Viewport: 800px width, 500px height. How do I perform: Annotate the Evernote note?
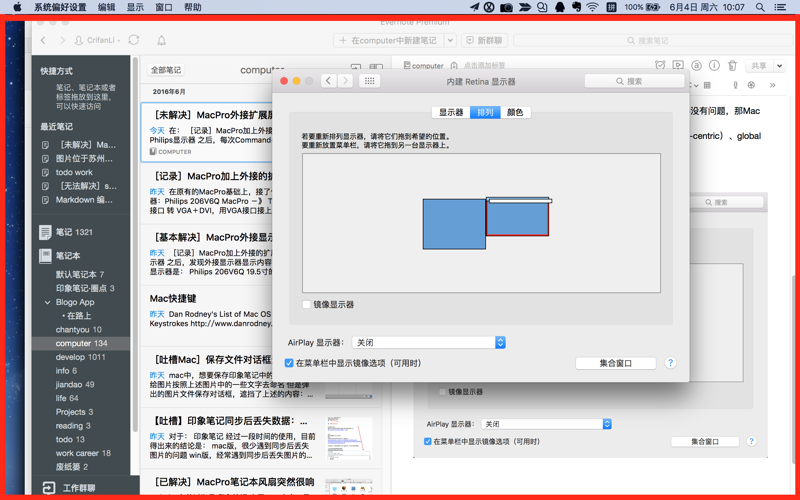(696, 65)
